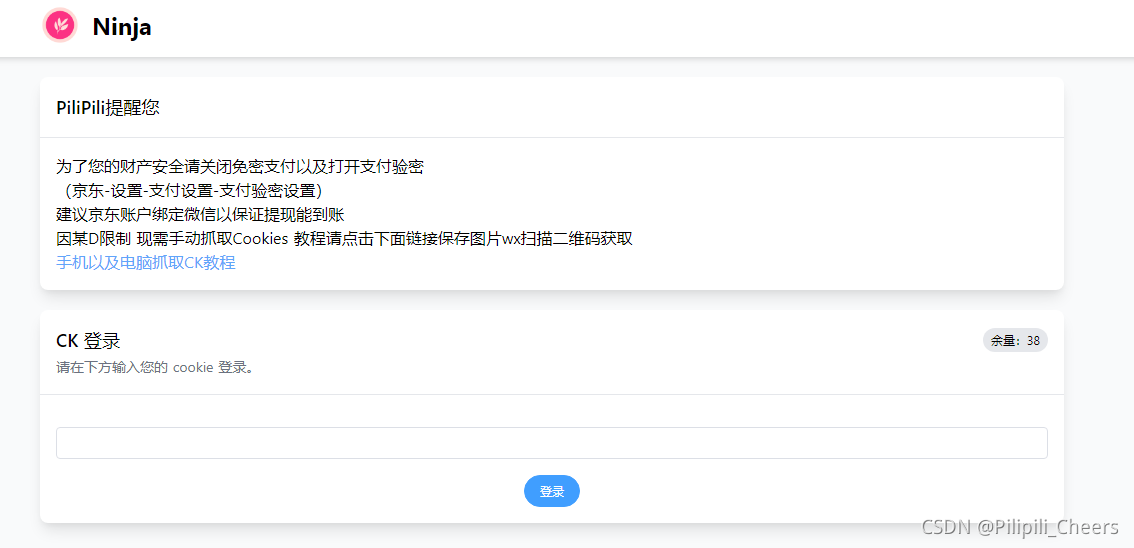Click the blue 登录 button
The image size is (1134, 548).
[x=552, y=491]
